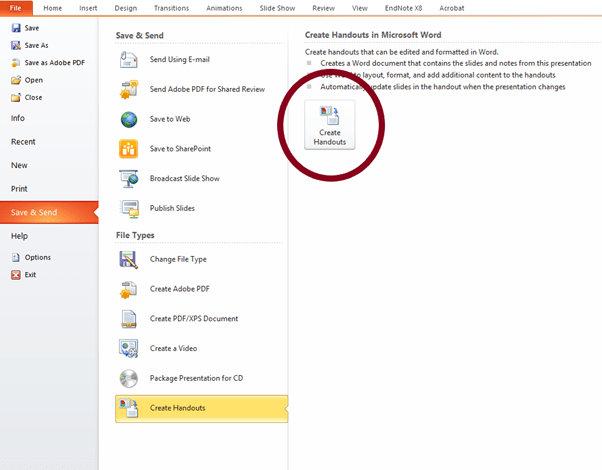Open the Slide Show ribbon tab
Screen dimensions: 602x470
pos(277,8)
